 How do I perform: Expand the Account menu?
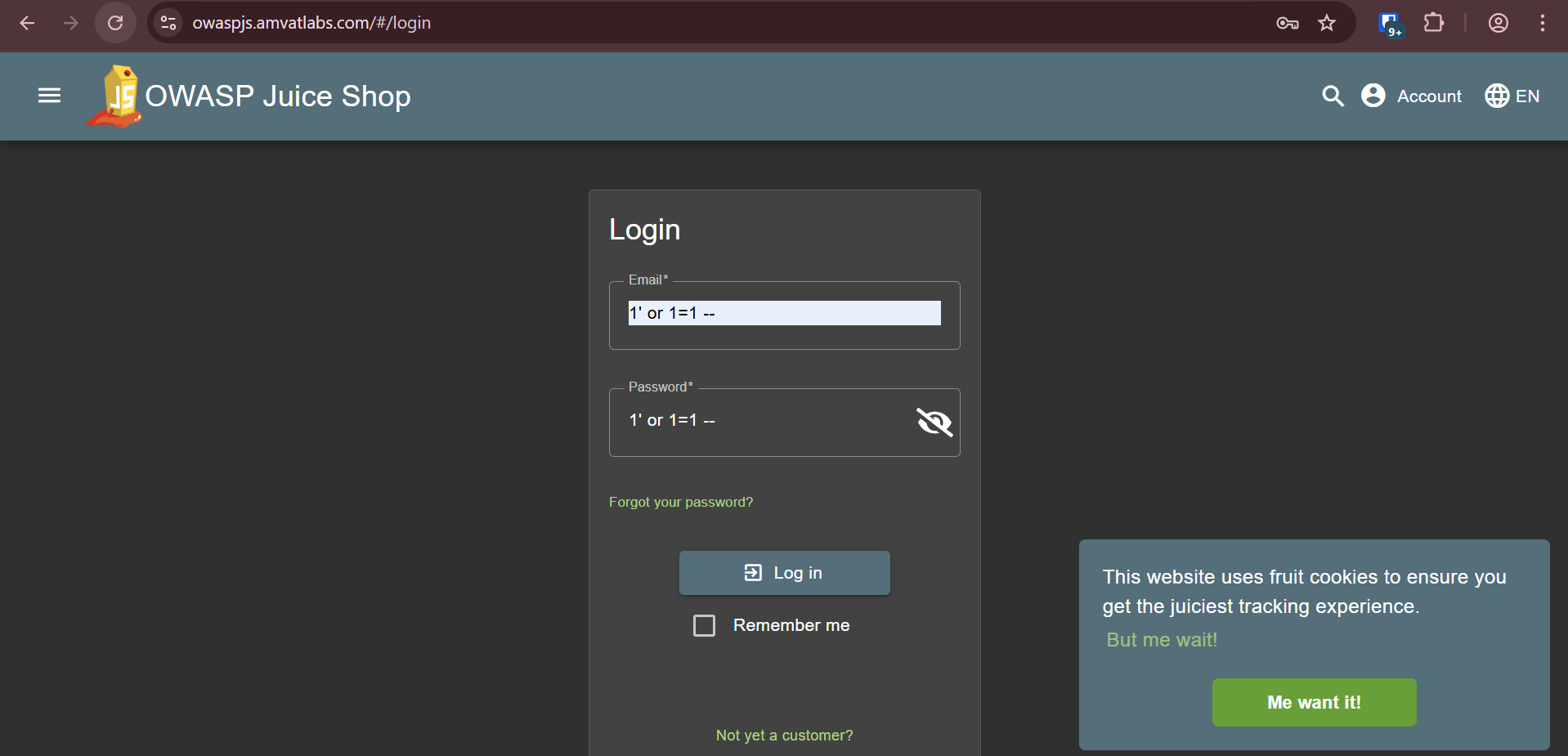click(x=1412, y=96)
